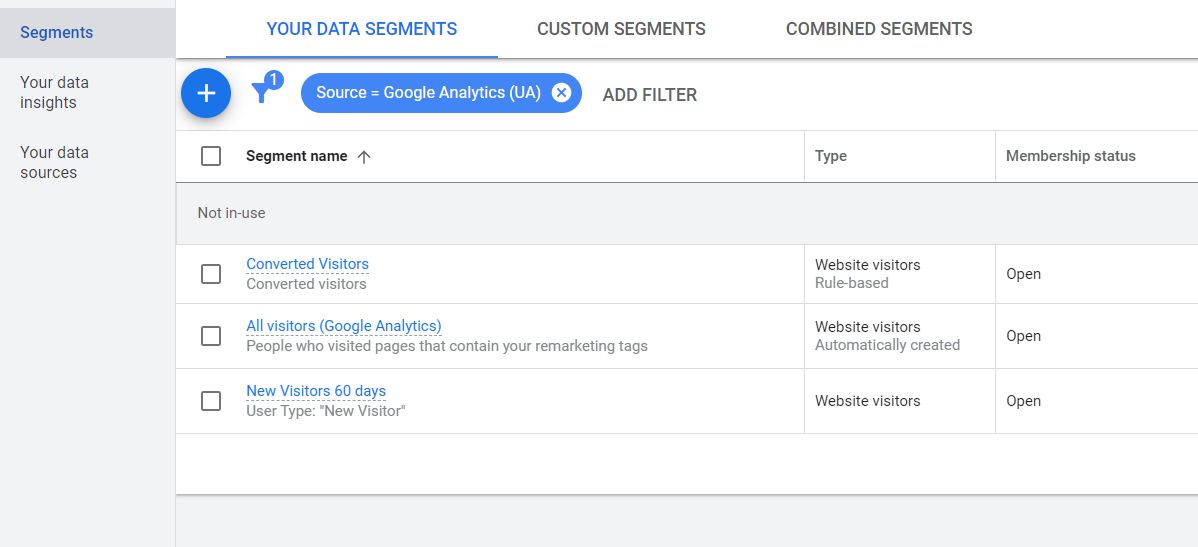Open the New Visitors 60 days link
The image size is (1198, 547).
[x=316, y=391]
